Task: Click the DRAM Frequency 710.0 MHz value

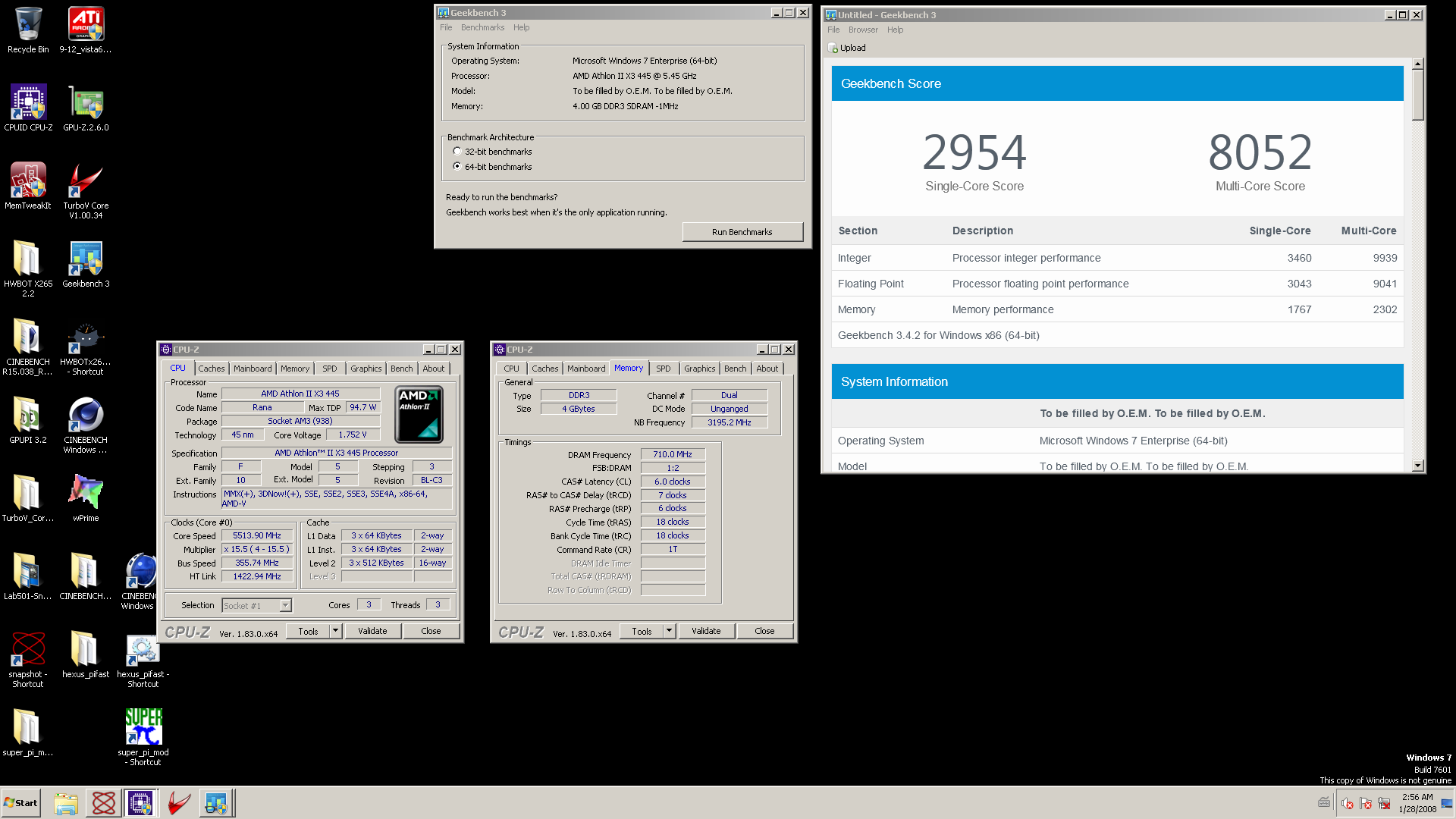Action: tap(673, 454)
